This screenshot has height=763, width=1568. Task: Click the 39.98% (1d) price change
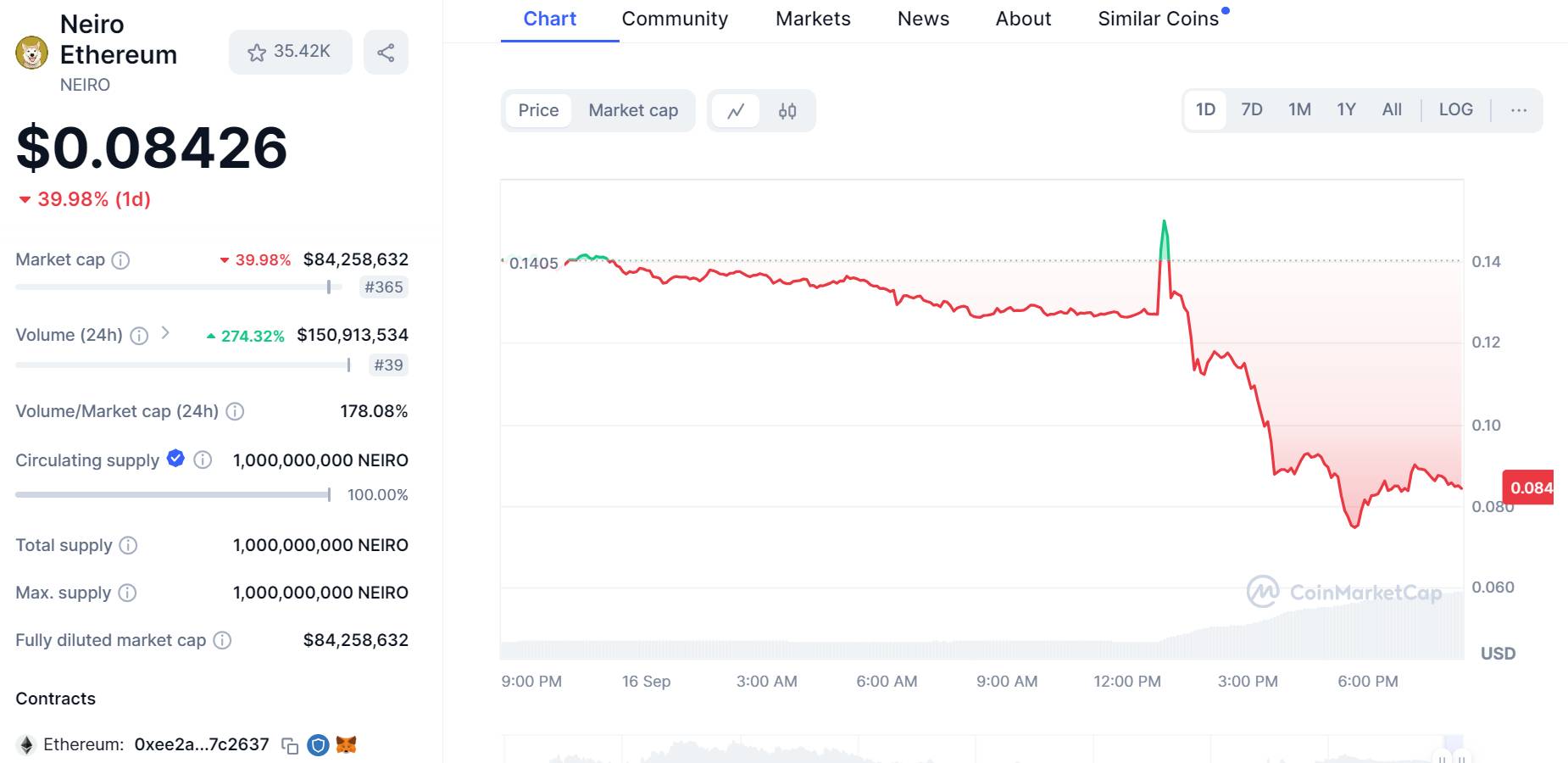85,199
